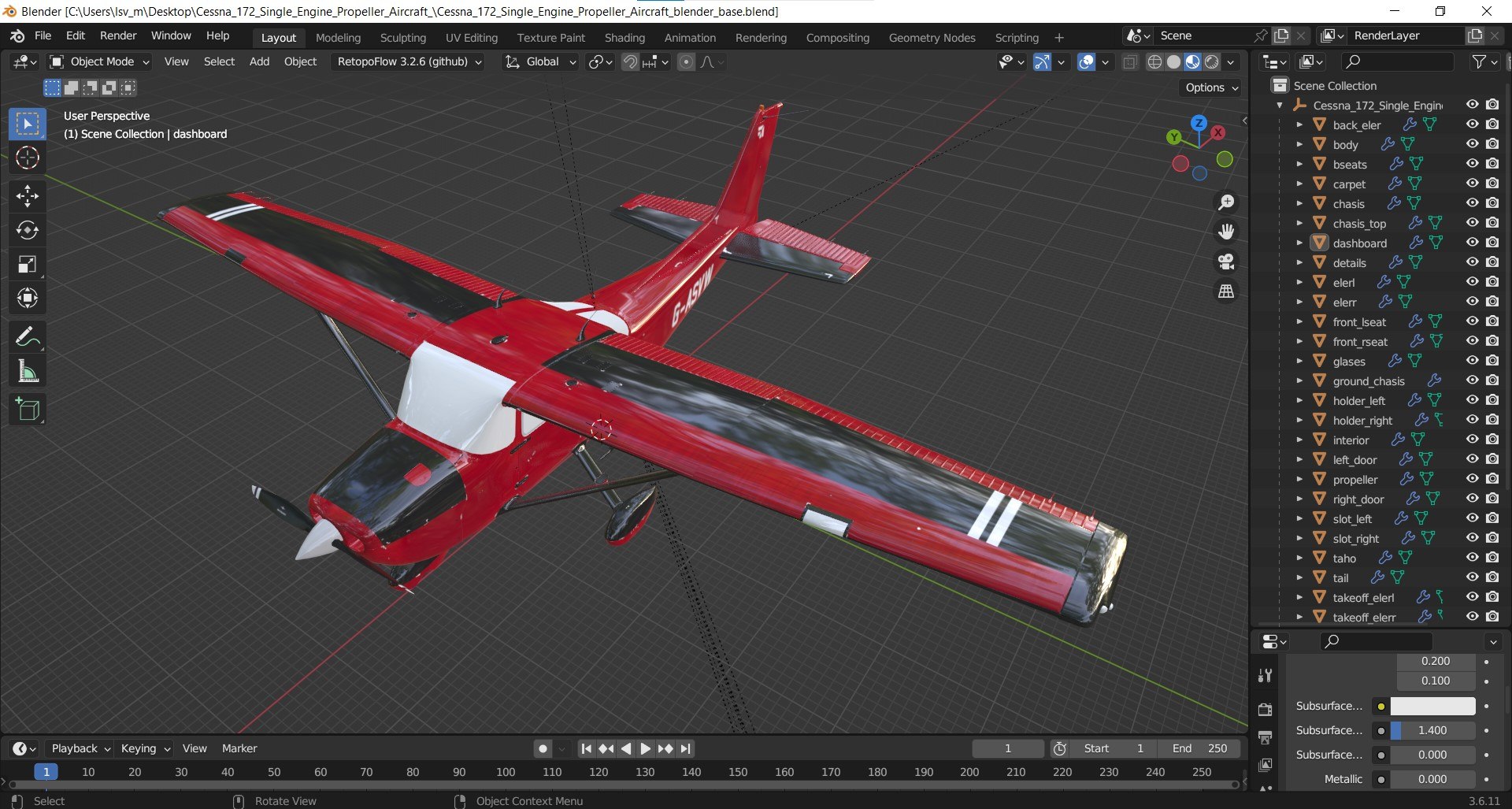Open the RetopoFlow 3.2.6 dropdown
The image size is (1512, 809).
click(x=409, y=62)
